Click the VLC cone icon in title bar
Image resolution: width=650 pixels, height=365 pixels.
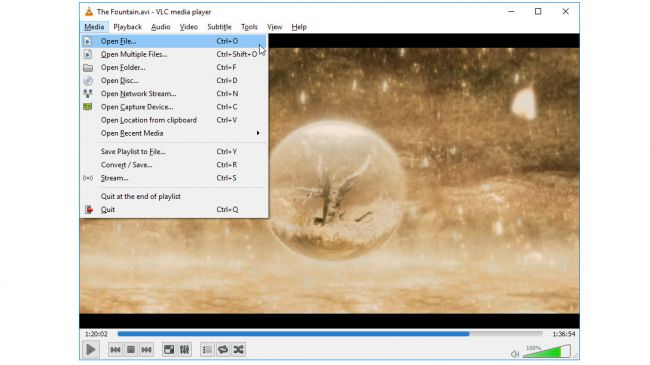coord(89,12)
